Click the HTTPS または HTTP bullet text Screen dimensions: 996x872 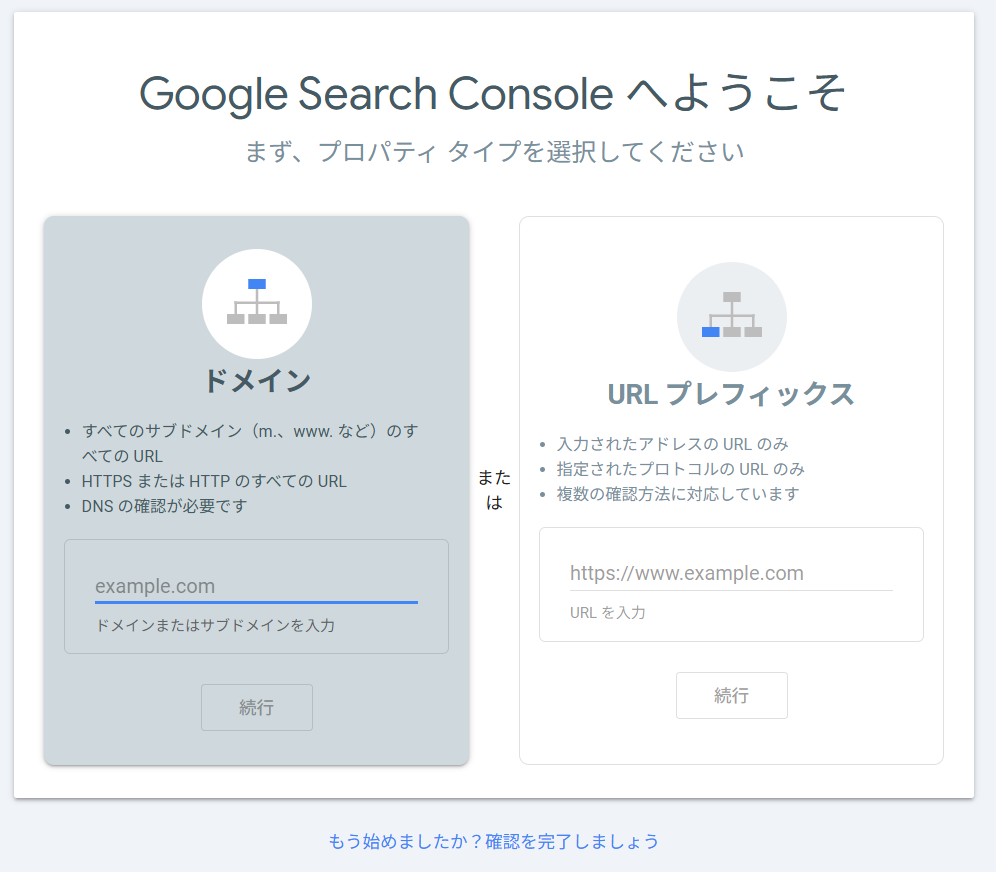pos(214,481)
